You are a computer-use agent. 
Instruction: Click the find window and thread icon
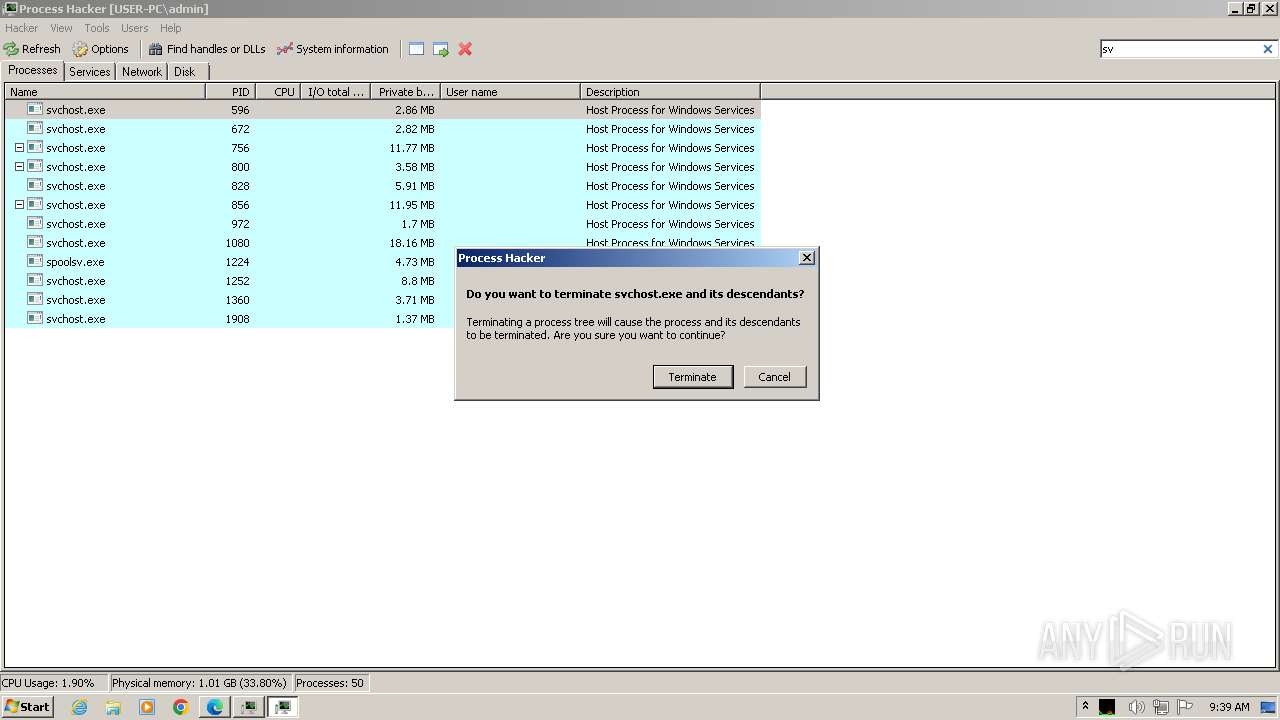click(441, 49)
